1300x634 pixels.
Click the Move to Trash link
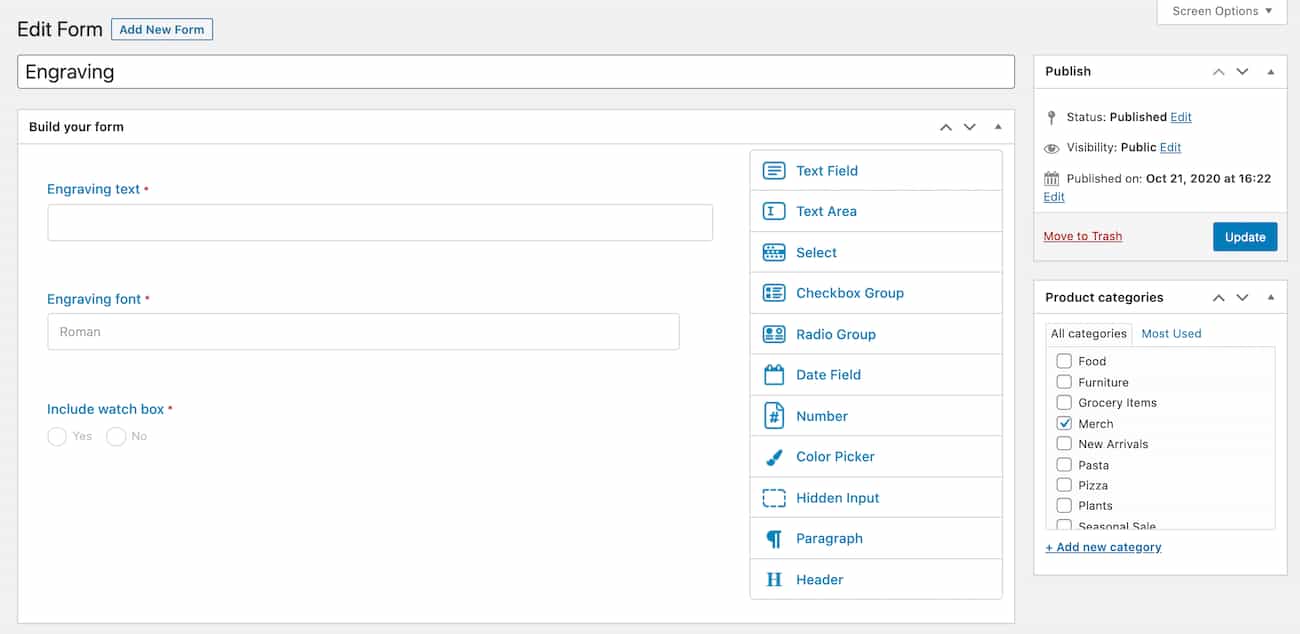(1083, 237)
